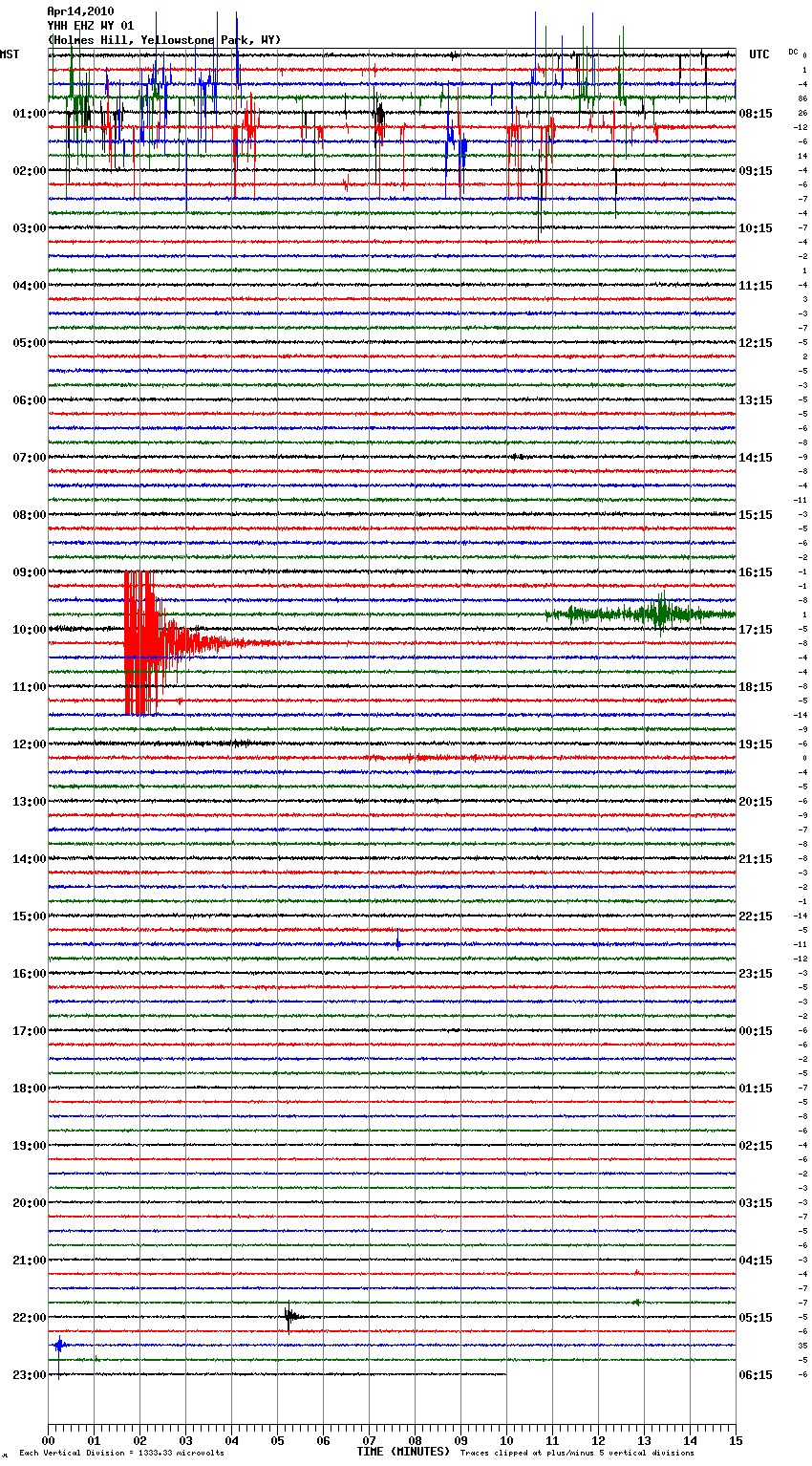The width and height of the screenshot is (812, 1466).
Task: Click the MST timezone header
Action: [x=10, y=54]
